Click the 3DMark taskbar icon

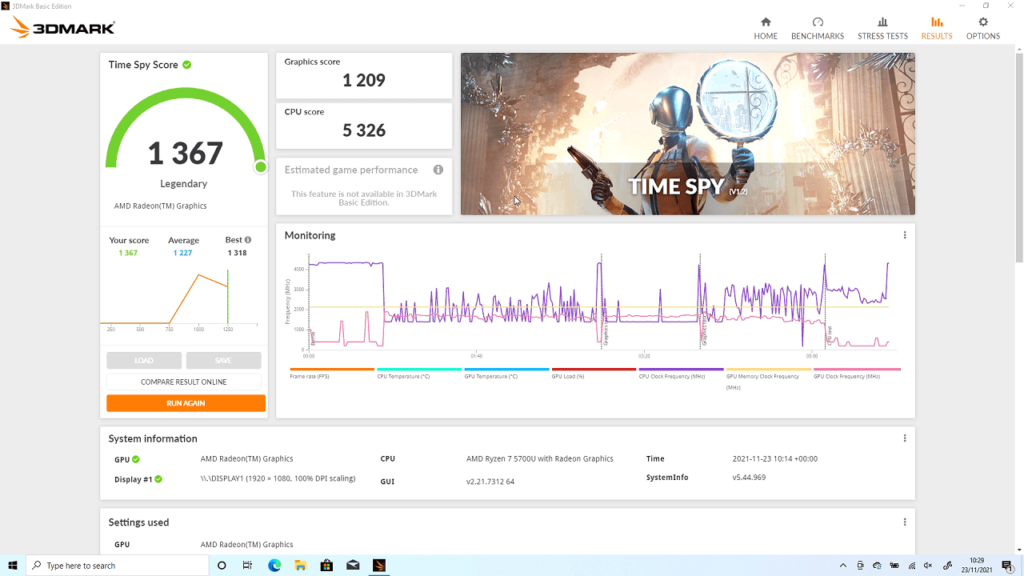pyautogui.click(x=379, y=565)
